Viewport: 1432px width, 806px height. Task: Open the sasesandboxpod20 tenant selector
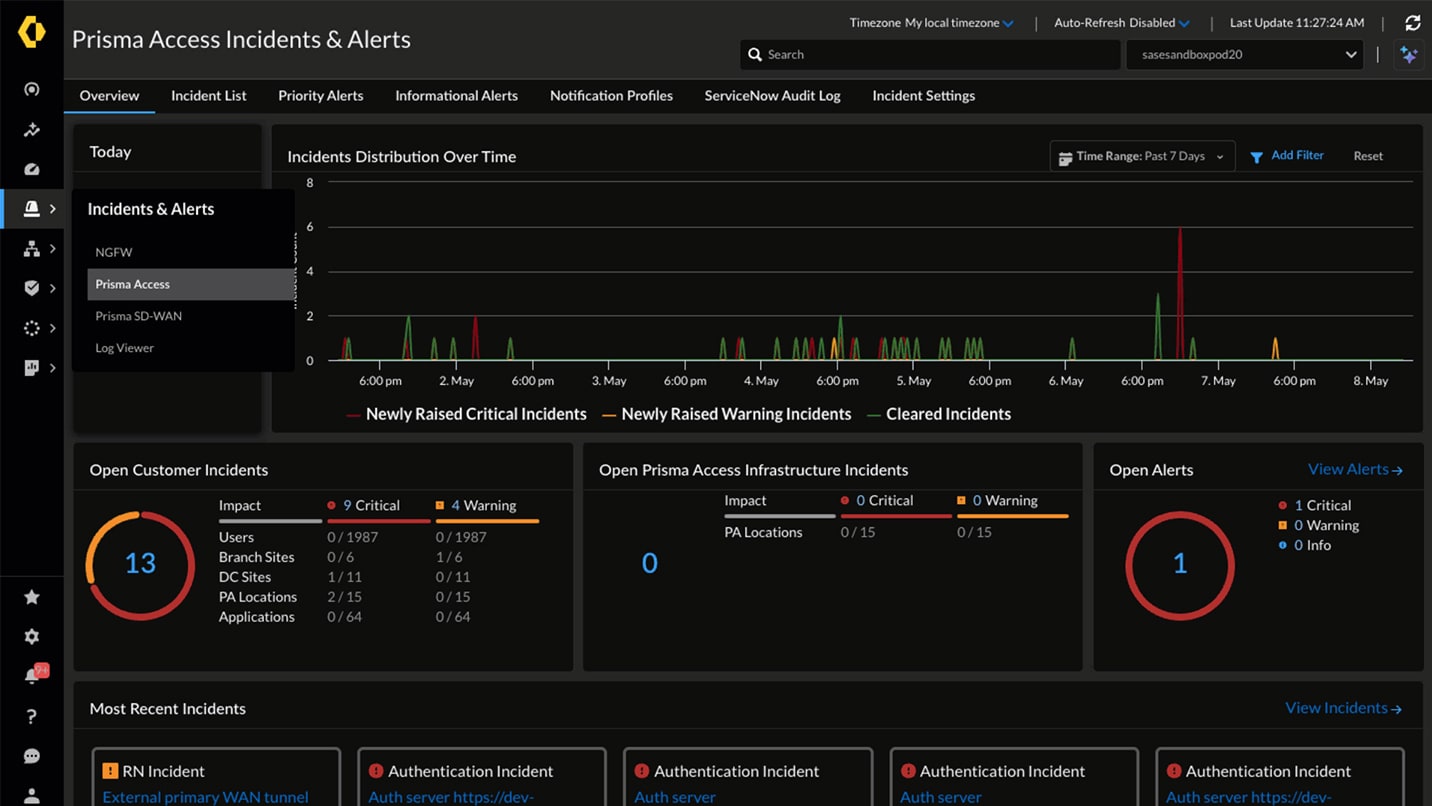tap(1244, 55)
